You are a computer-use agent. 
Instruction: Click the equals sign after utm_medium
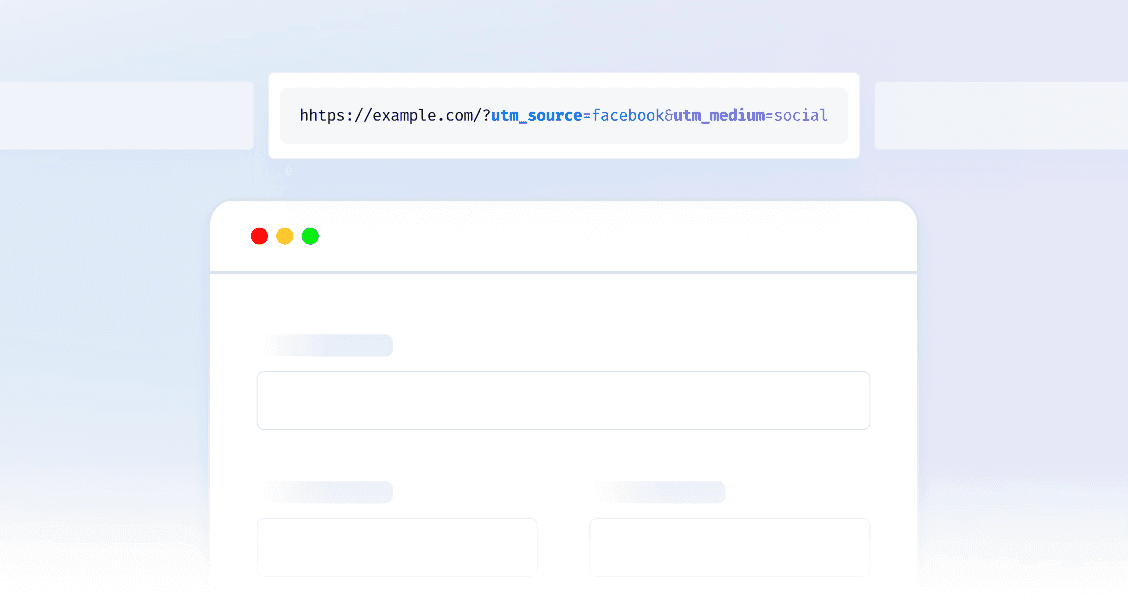pos(769,115)
